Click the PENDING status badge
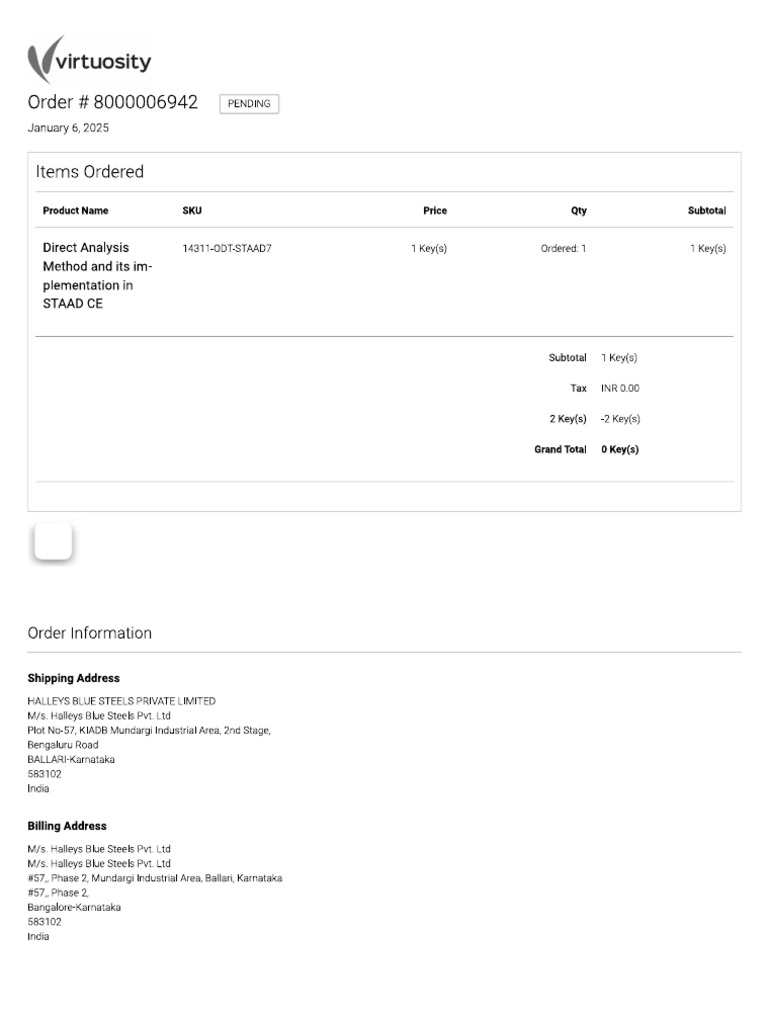 pos(249,104)
